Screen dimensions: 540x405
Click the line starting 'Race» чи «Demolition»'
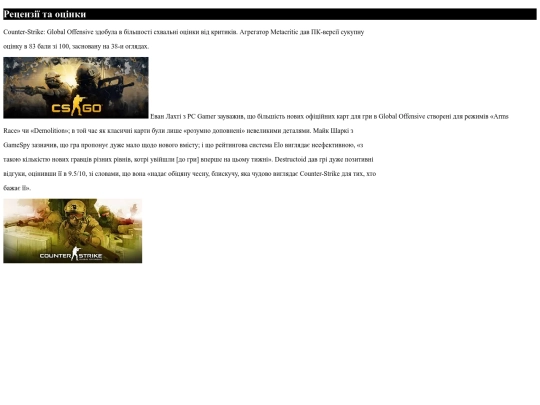[x=178, y=131]
